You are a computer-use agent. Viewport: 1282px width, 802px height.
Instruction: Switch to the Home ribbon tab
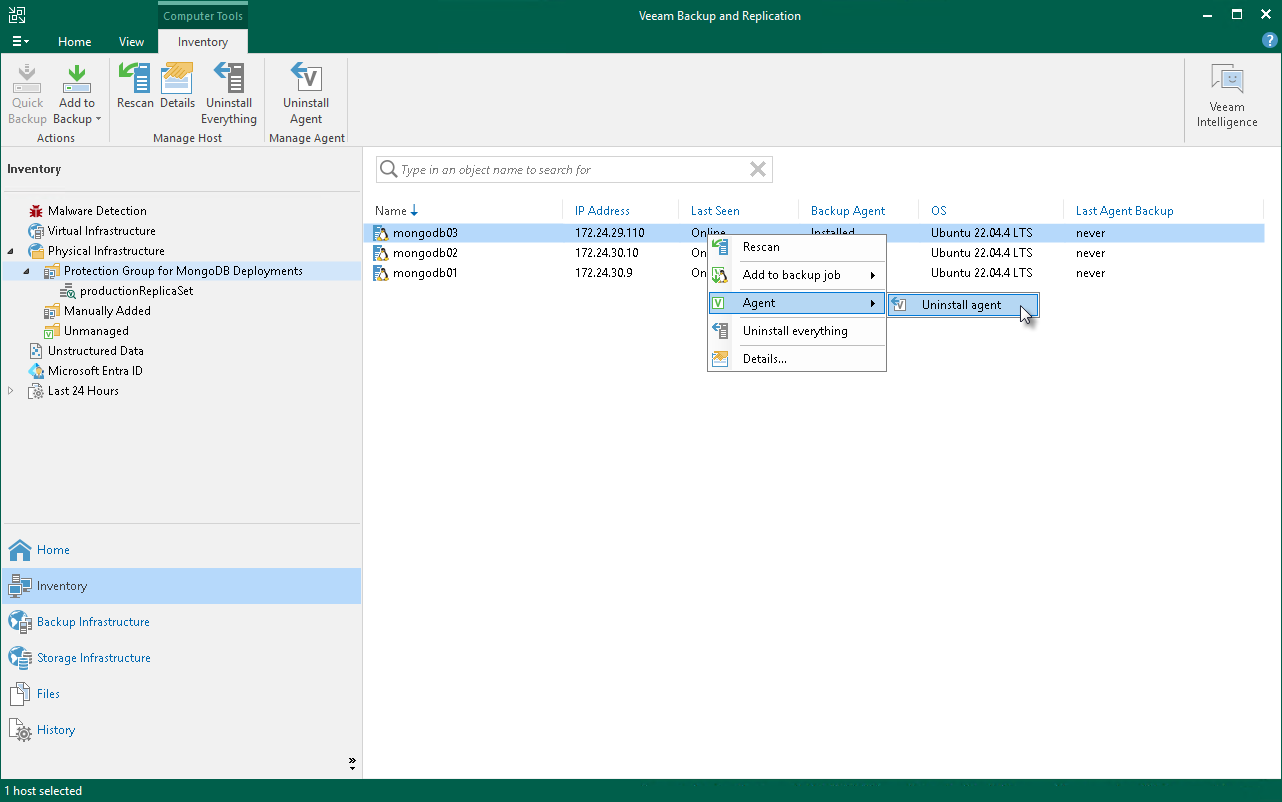pyautogui.click(x=75, y=42)
